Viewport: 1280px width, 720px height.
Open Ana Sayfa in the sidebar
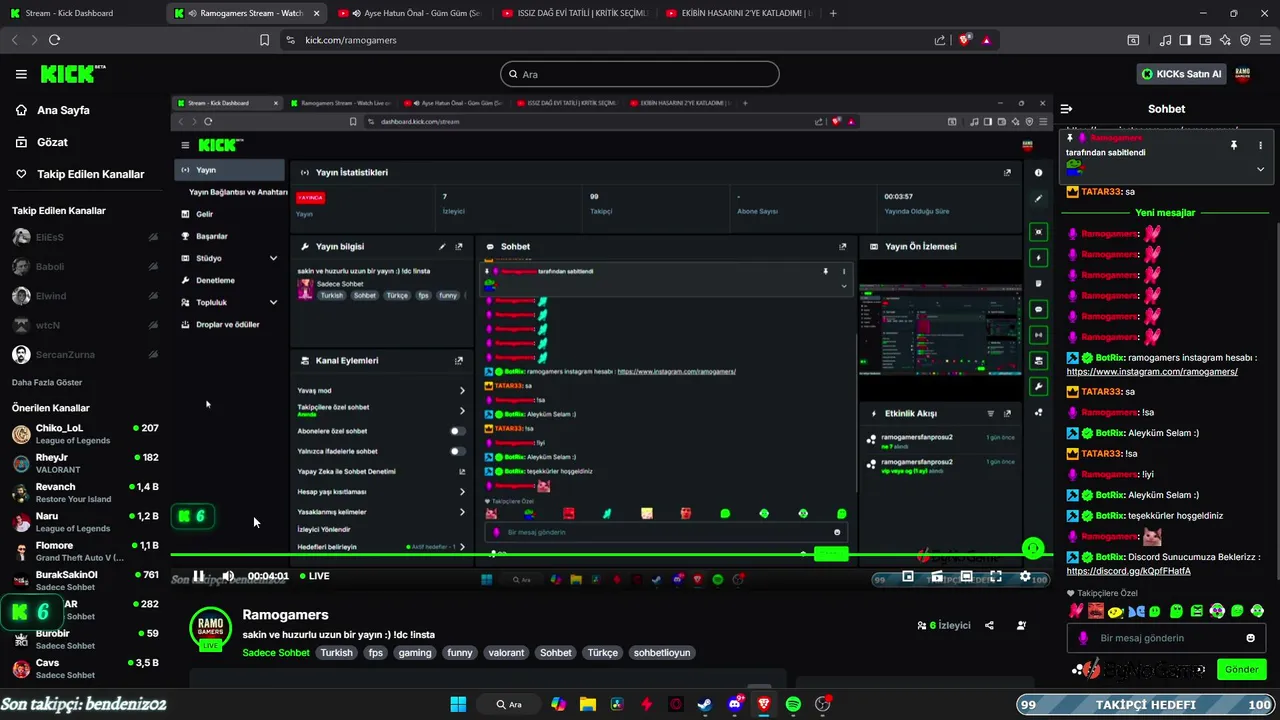click(x=54, y=110)
